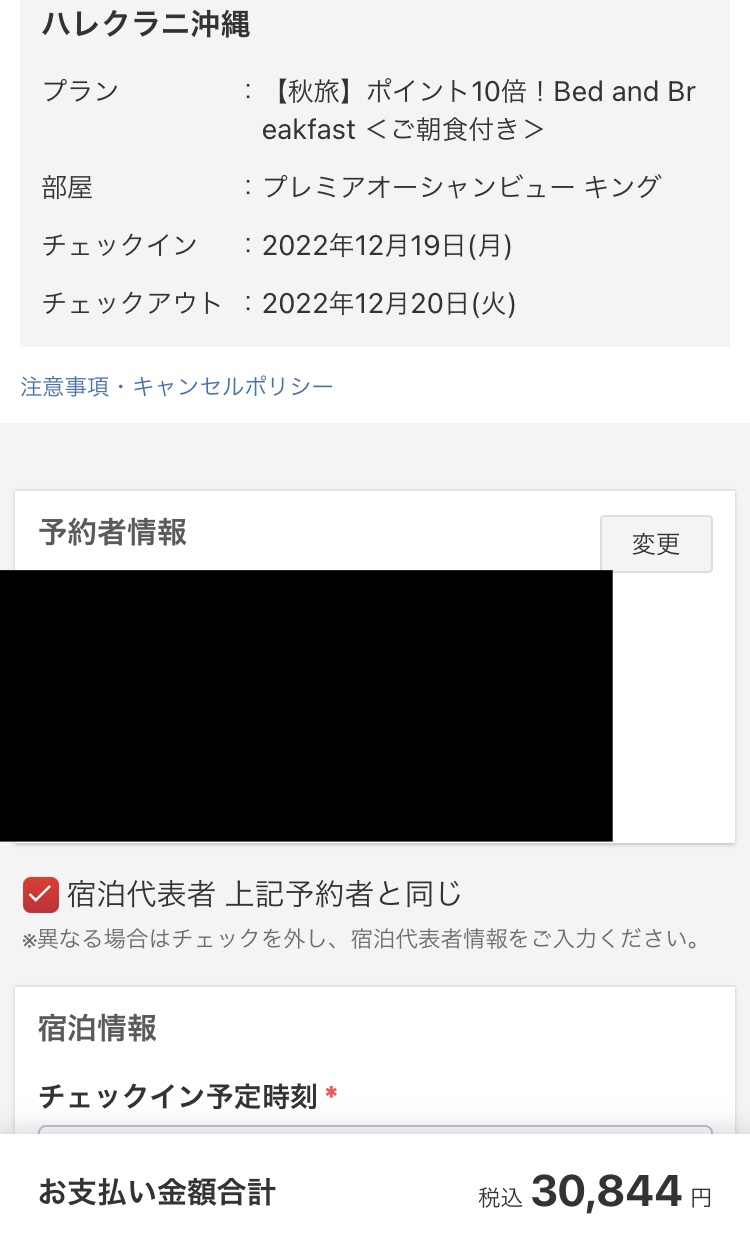Click the 宿泊情報 section heading
The height and width of the screenshot is (1248, 750).
coord(97,1028)
